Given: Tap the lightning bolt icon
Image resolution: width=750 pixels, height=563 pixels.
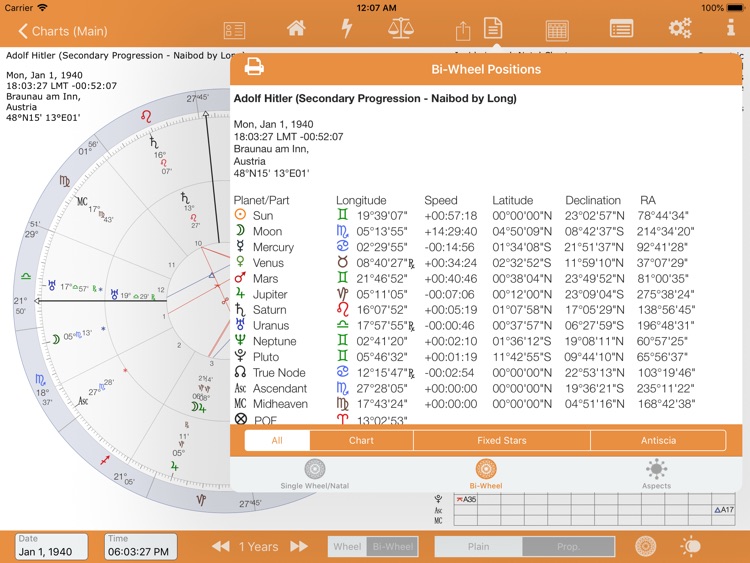Looking at the screenshot, I should (x=347, y=28).
